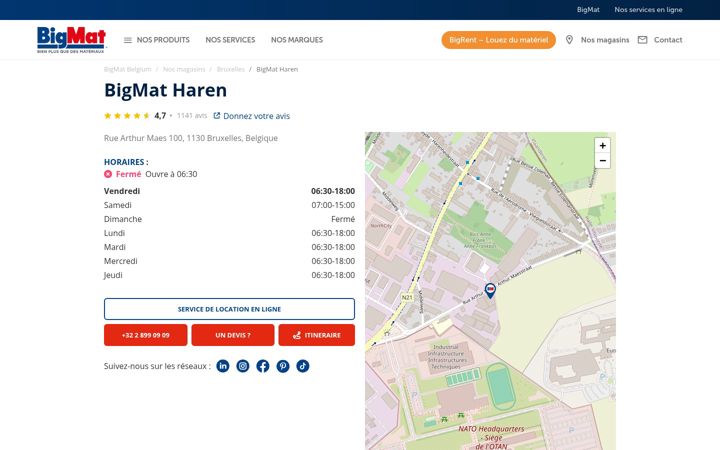The height and width of the screenshot is (450, 720).
Task: Open the LinkedIn social icon
Action: 223,366
